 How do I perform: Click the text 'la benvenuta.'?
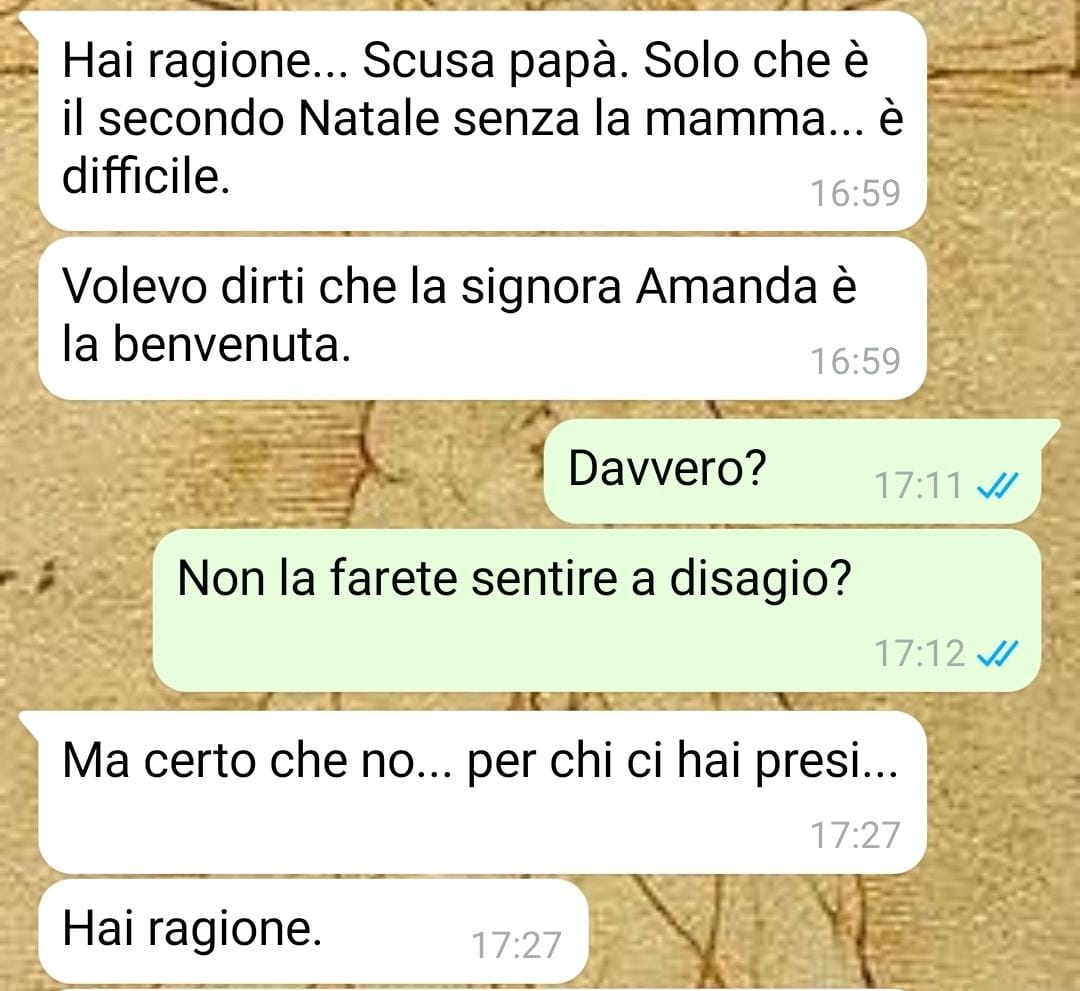pyautogui.click(x=207, y=344)
